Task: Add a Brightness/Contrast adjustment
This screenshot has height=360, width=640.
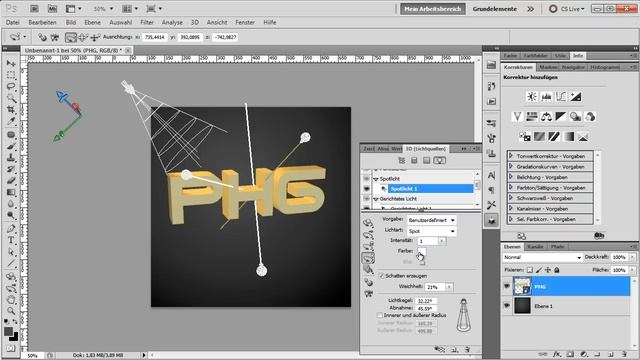Action: 531,97
